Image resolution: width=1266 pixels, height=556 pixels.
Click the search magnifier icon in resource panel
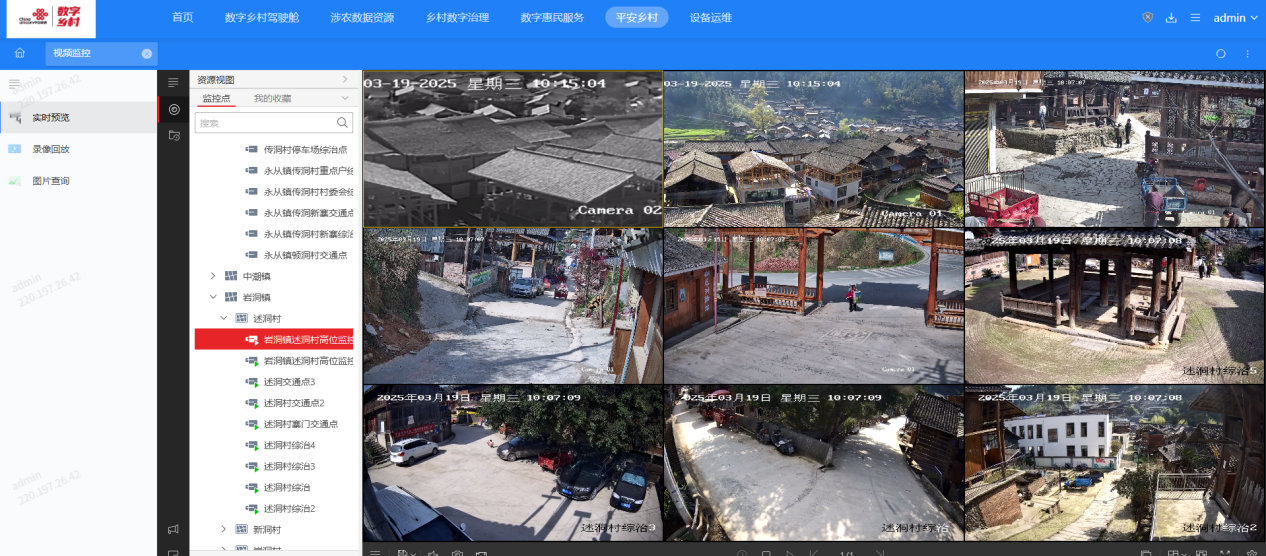pyautogui.click(x=343, y=123)
